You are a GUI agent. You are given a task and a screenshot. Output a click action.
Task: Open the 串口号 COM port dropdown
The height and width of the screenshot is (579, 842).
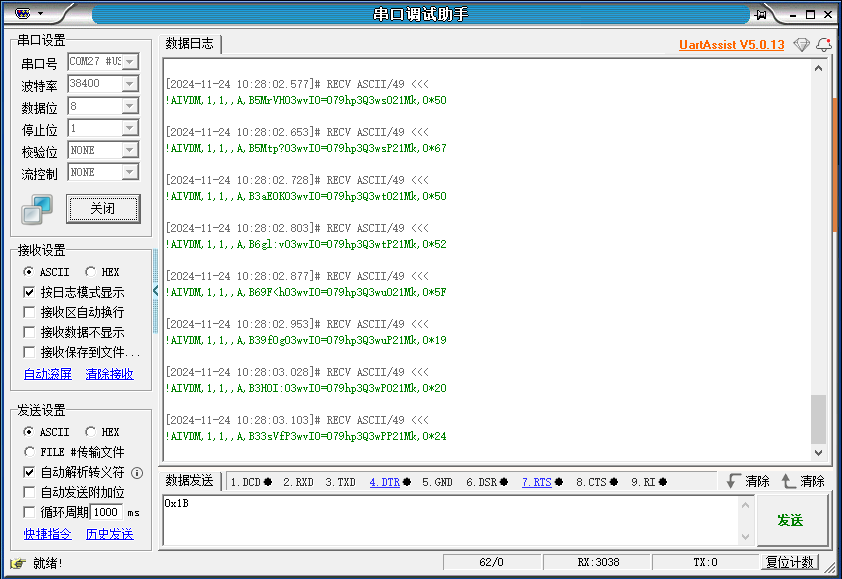[128, 62]
